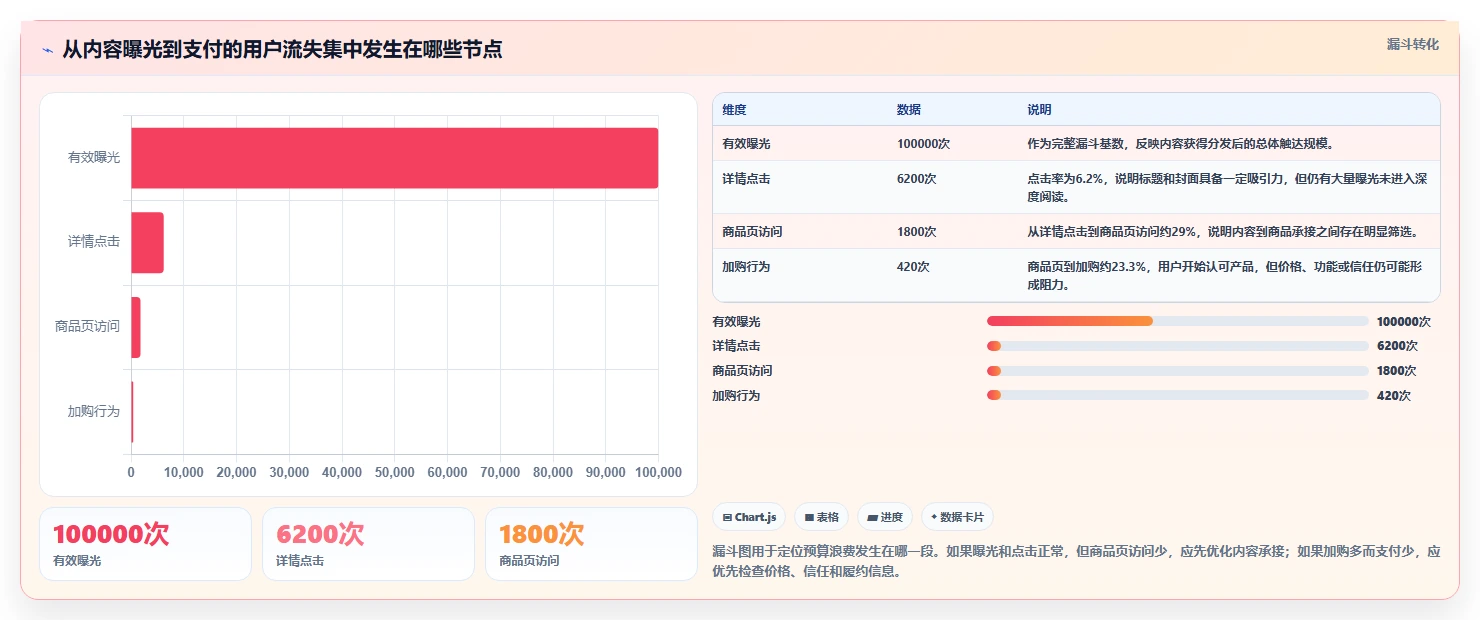Image resolution: width=1480 pixels, height=620 pixels.
Task: Click the 作为完整漏斗基数 description cell
Action: coord(1229,143)
